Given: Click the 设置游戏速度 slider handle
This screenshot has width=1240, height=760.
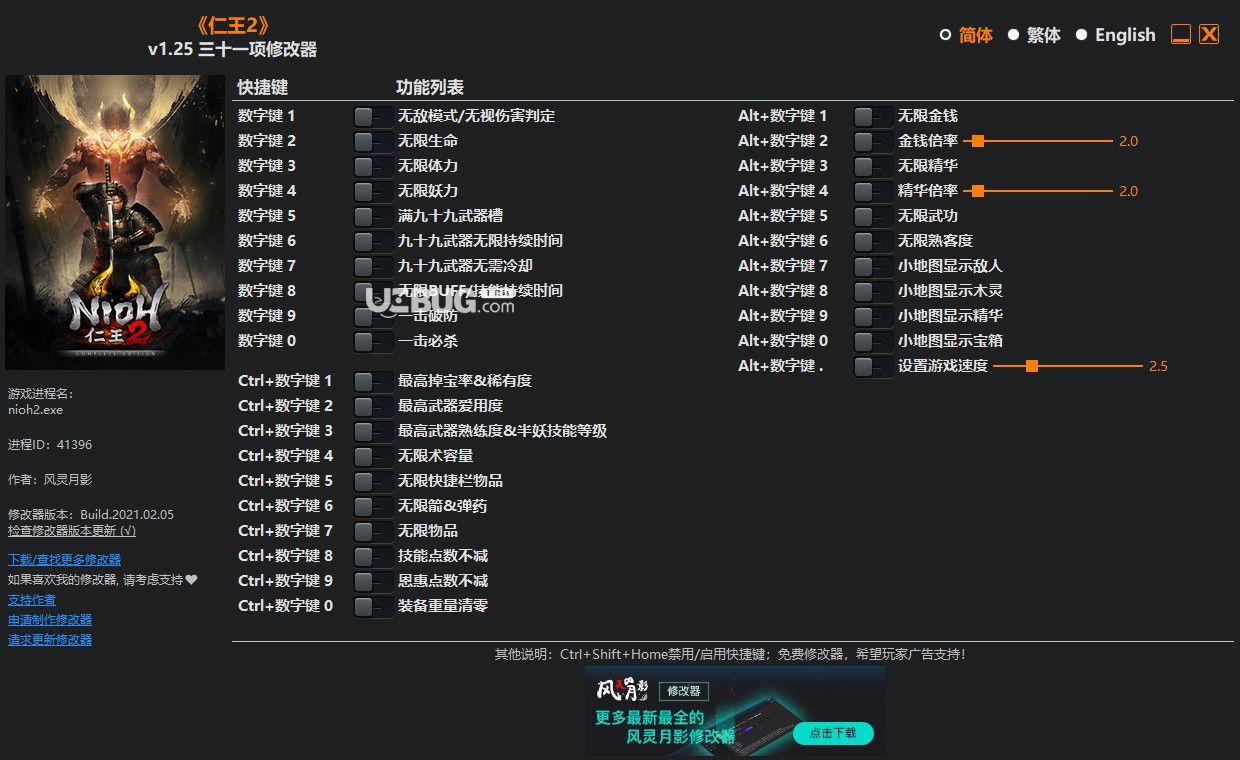Looking at the screenshot, I should pyautogui.click(x=1032, y=366).
